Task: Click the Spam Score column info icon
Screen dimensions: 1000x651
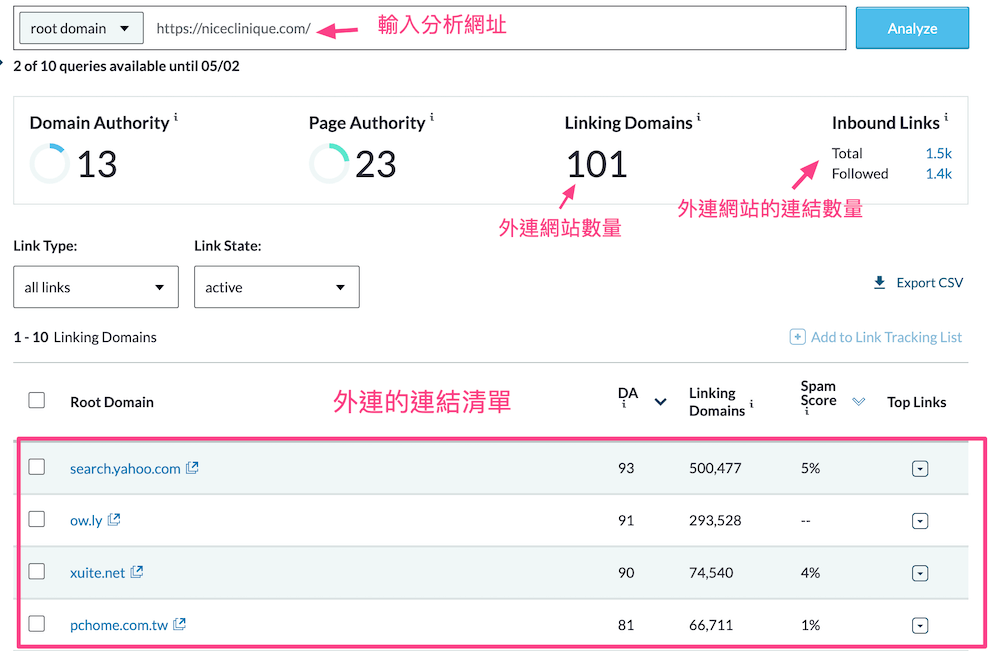Action: (x=806, y=412)
